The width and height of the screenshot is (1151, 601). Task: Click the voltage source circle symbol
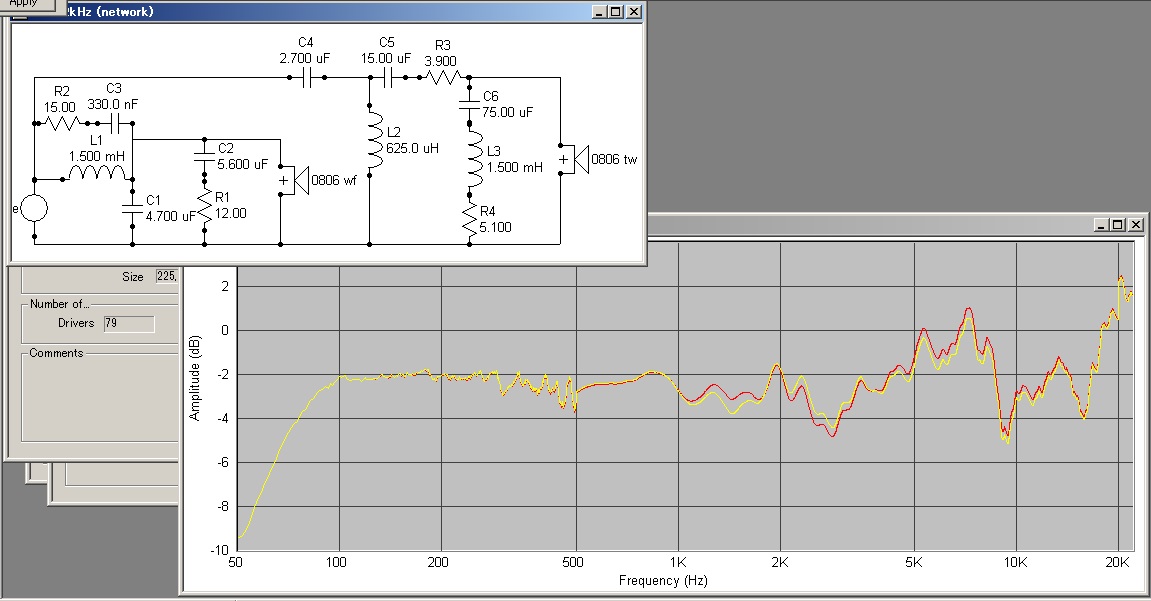[34, 208]
